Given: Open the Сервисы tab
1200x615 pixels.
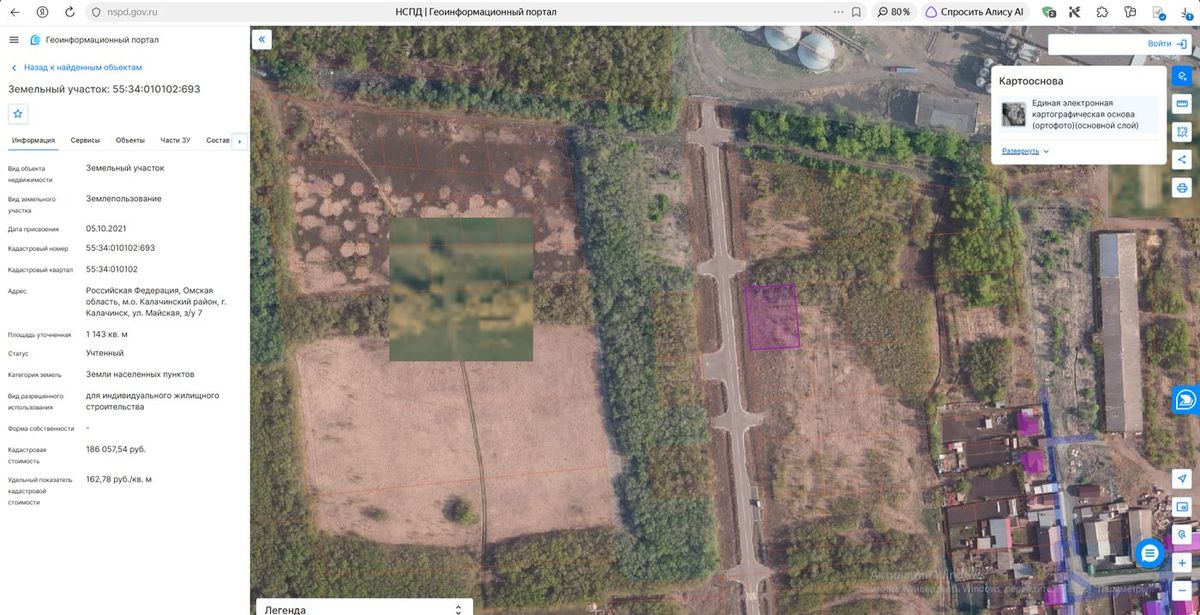Looking at the screenshot, I should pos(85,140).
